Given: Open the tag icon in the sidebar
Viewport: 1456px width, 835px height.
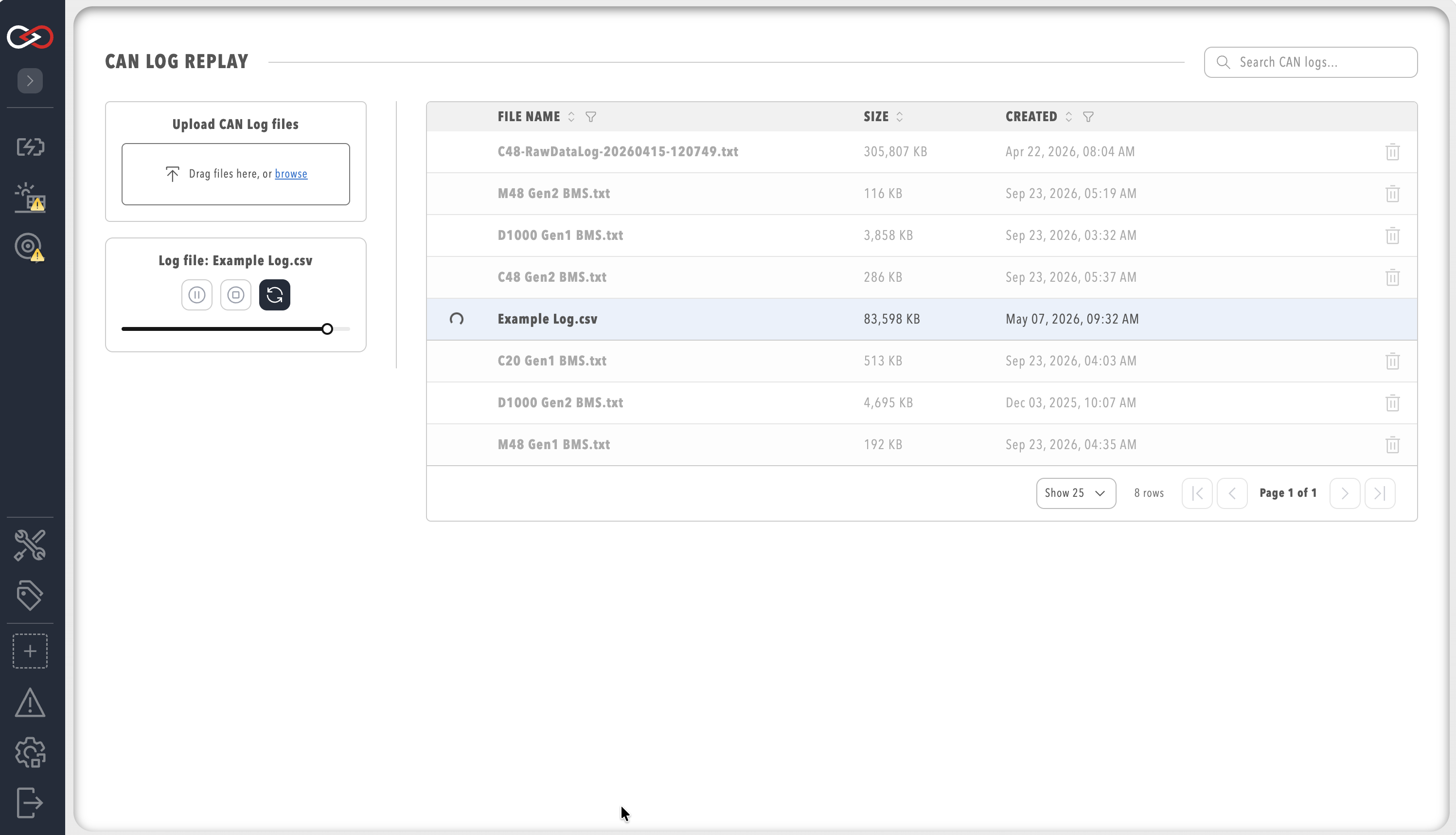Looking at the screenshot, I should click(x=30, y=595).
